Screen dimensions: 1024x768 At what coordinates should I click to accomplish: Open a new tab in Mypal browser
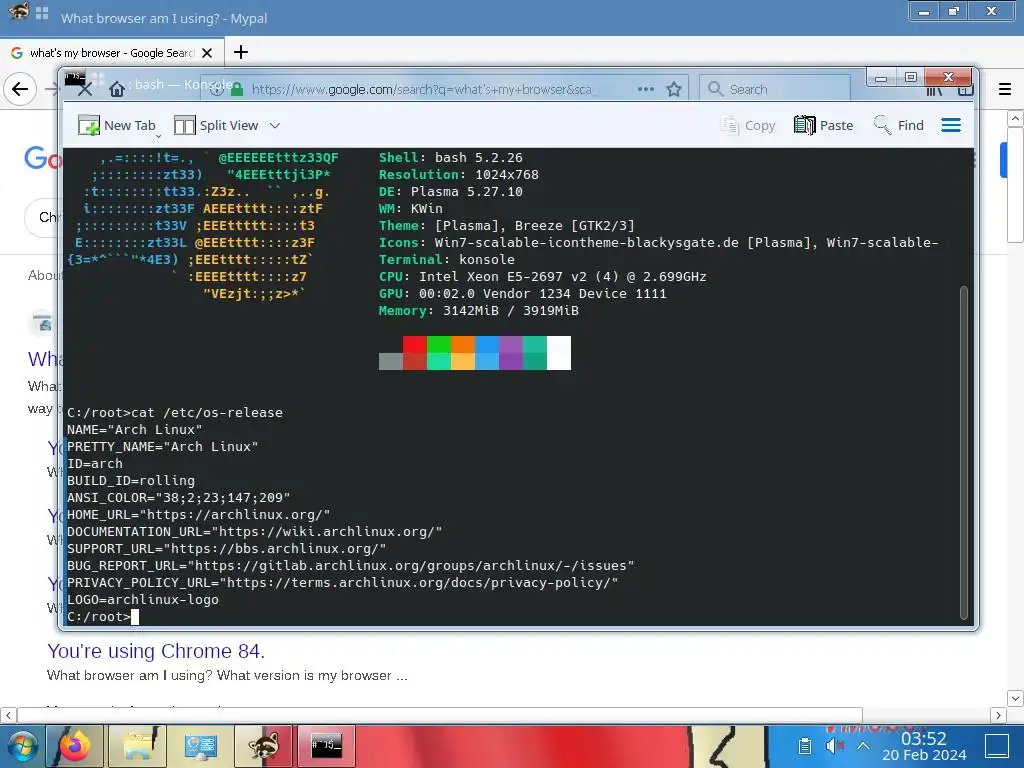click(240, 52)
